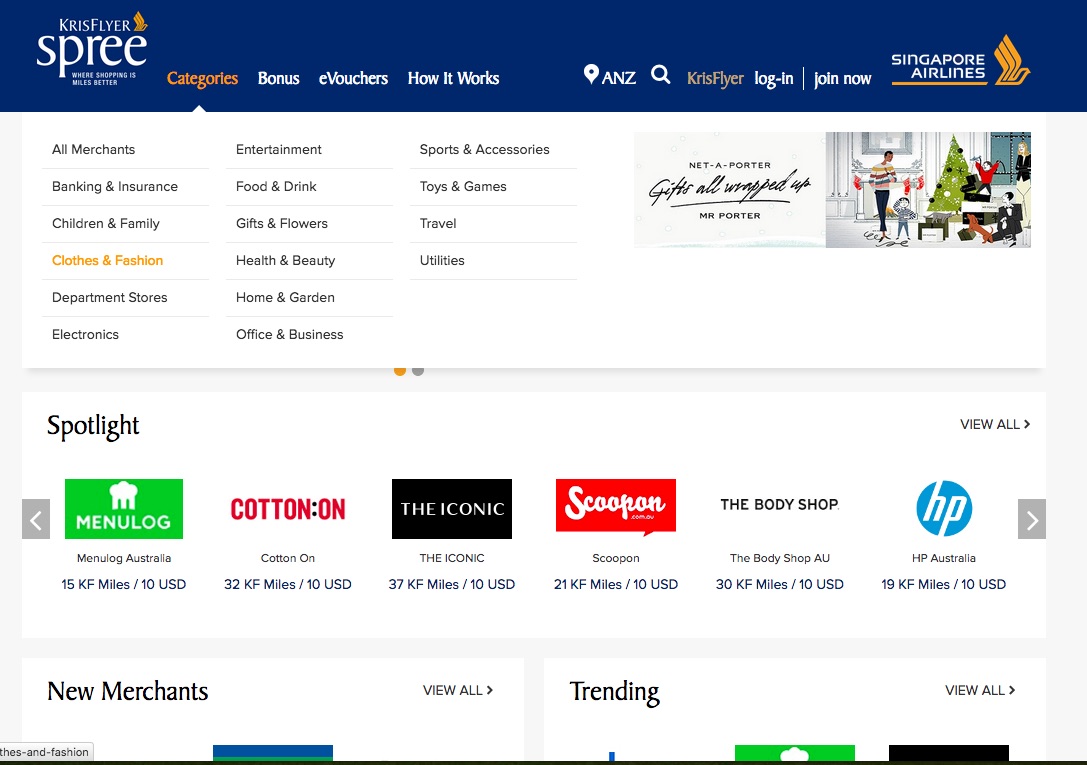Select Children & Family category

point(106,224)
